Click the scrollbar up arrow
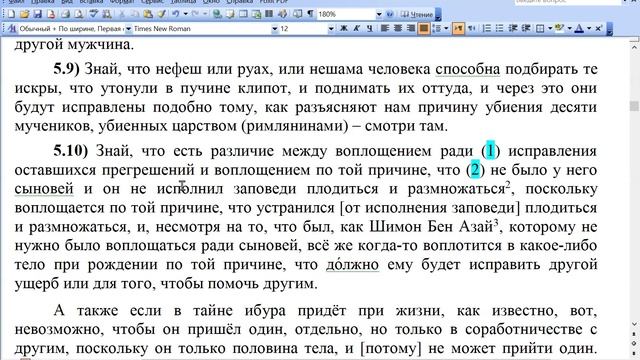Image resolution: width=640 pixels, height=360 pixels. [634, 48]
